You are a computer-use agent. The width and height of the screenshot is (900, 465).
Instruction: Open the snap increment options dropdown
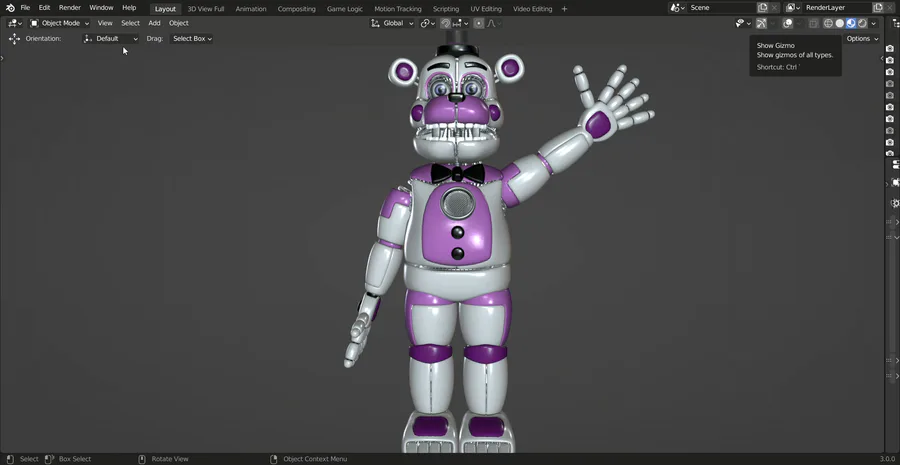point(460,23)
